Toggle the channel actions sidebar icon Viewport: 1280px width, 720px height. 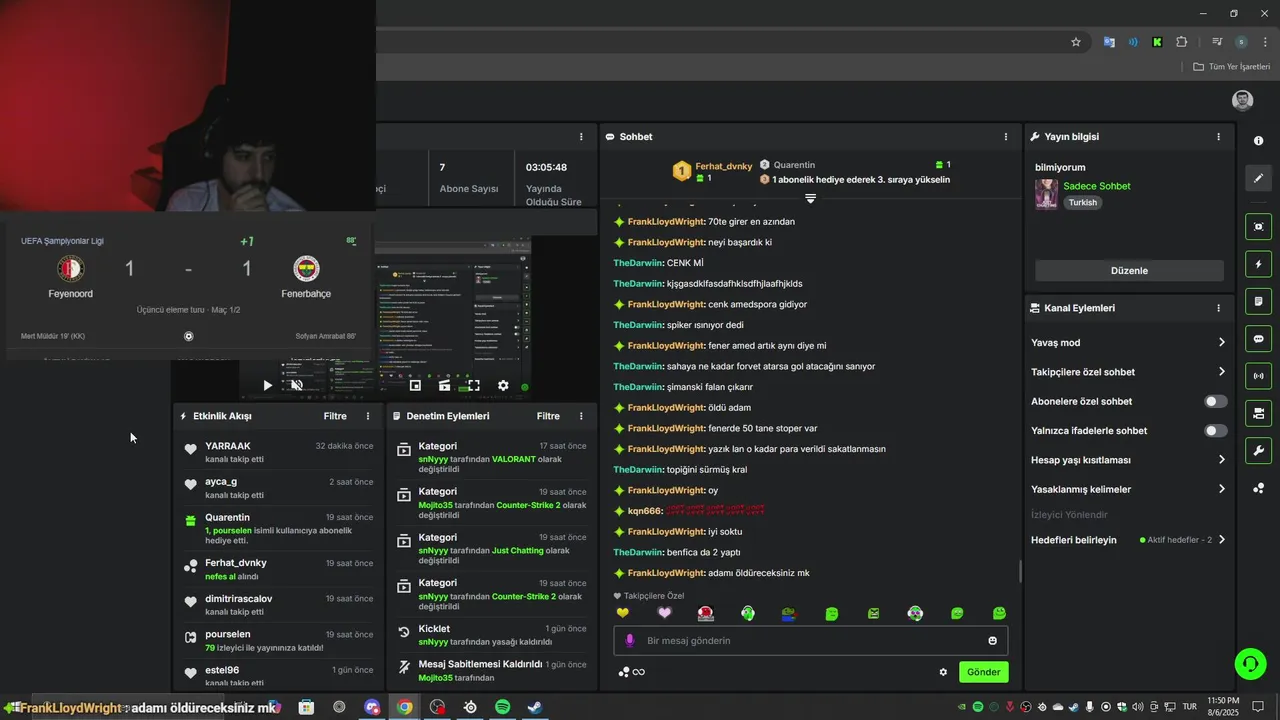(x=1258, y=413)
